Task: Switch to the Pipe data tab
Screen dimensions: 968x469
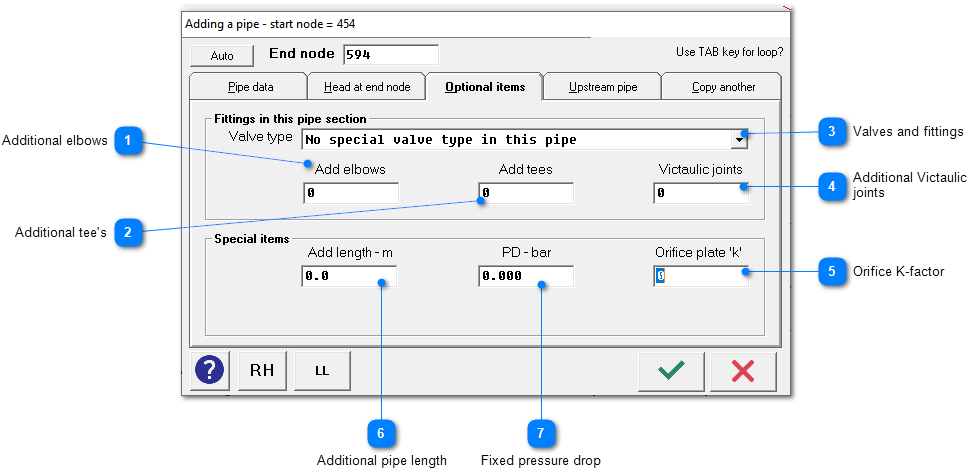Action: [x=250, y=87]
